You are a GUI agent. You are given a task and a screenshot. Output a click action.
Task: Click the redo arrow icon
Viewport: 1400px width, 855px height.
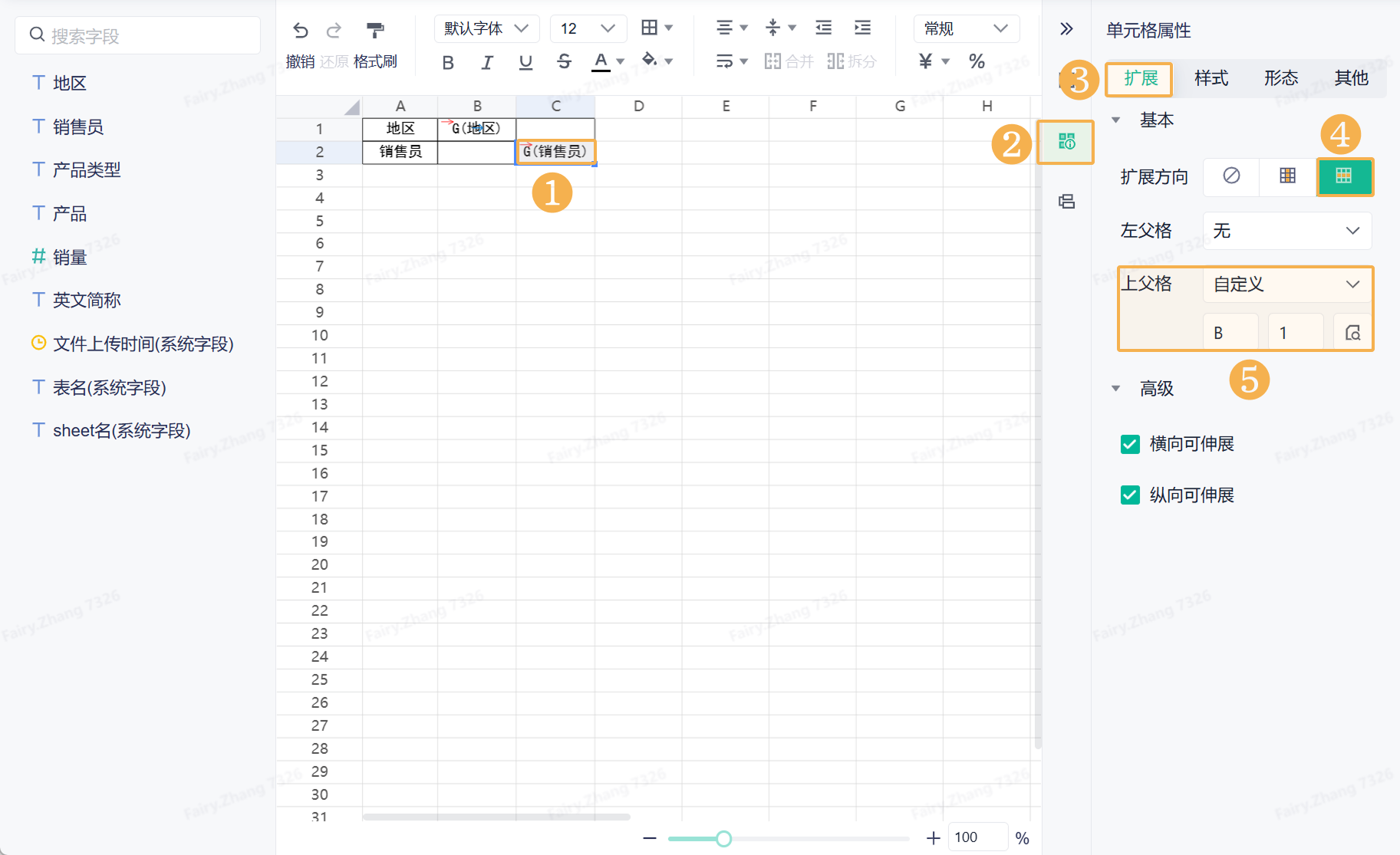click(x=334, y=30)
